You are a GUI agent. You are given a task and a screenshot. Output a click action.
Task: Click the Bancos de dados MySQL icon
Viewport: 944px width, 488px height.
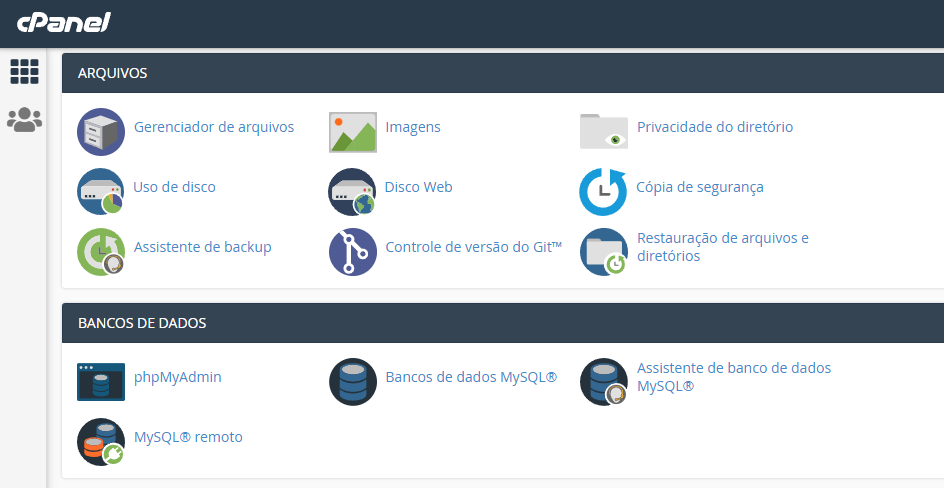tap(353, 381)
